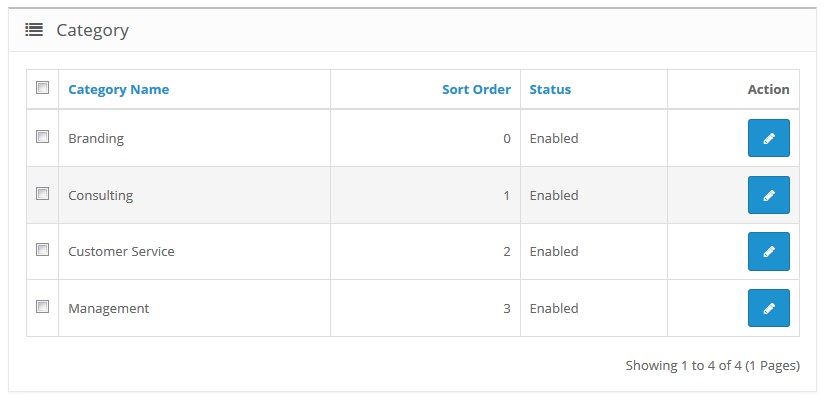Enable the Management row checkbox
The image size is (825, 400).
click(43, 306)
